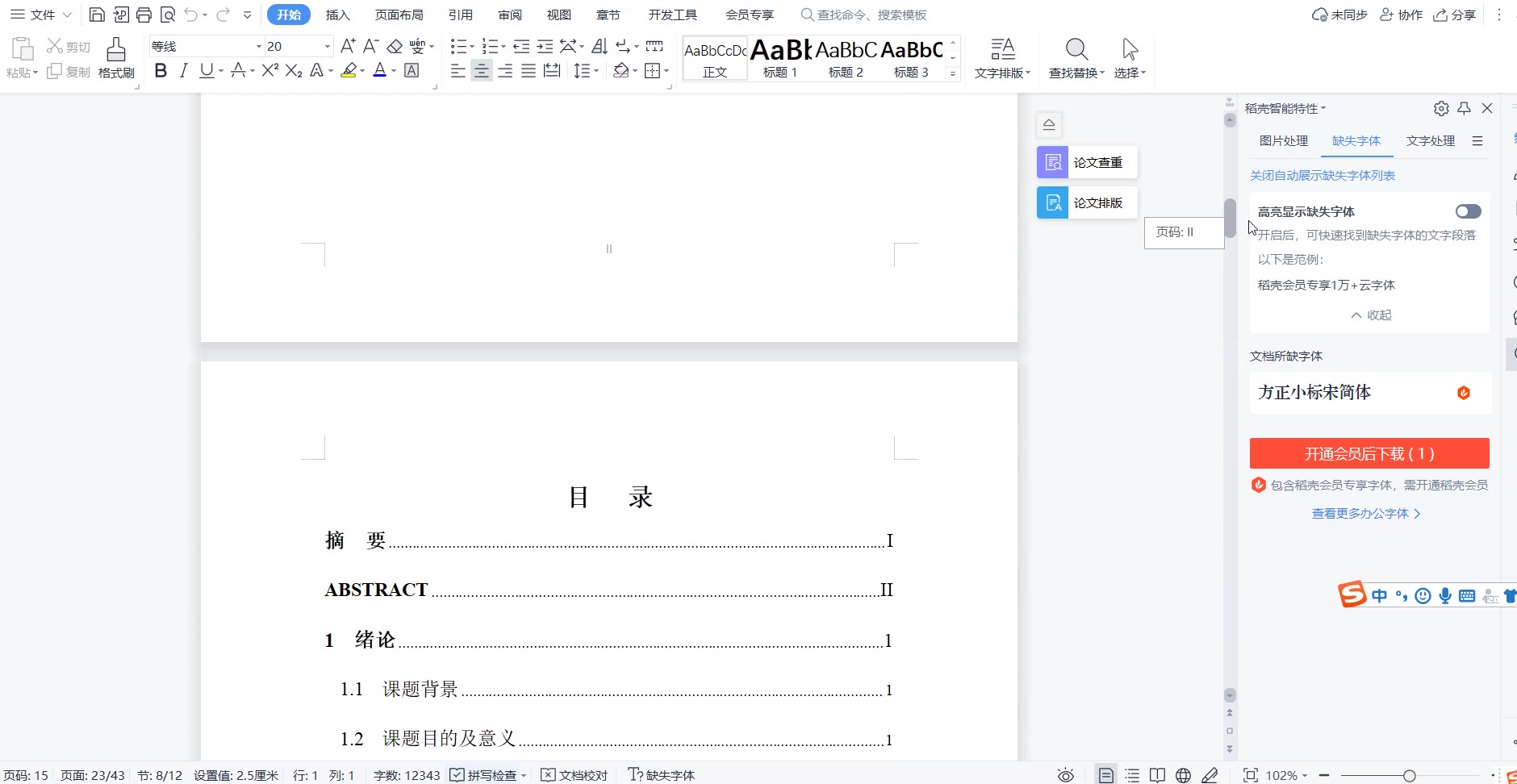1517x784 pixels.
Task: Justify the paragraph text
Action: tap(529, 71)
